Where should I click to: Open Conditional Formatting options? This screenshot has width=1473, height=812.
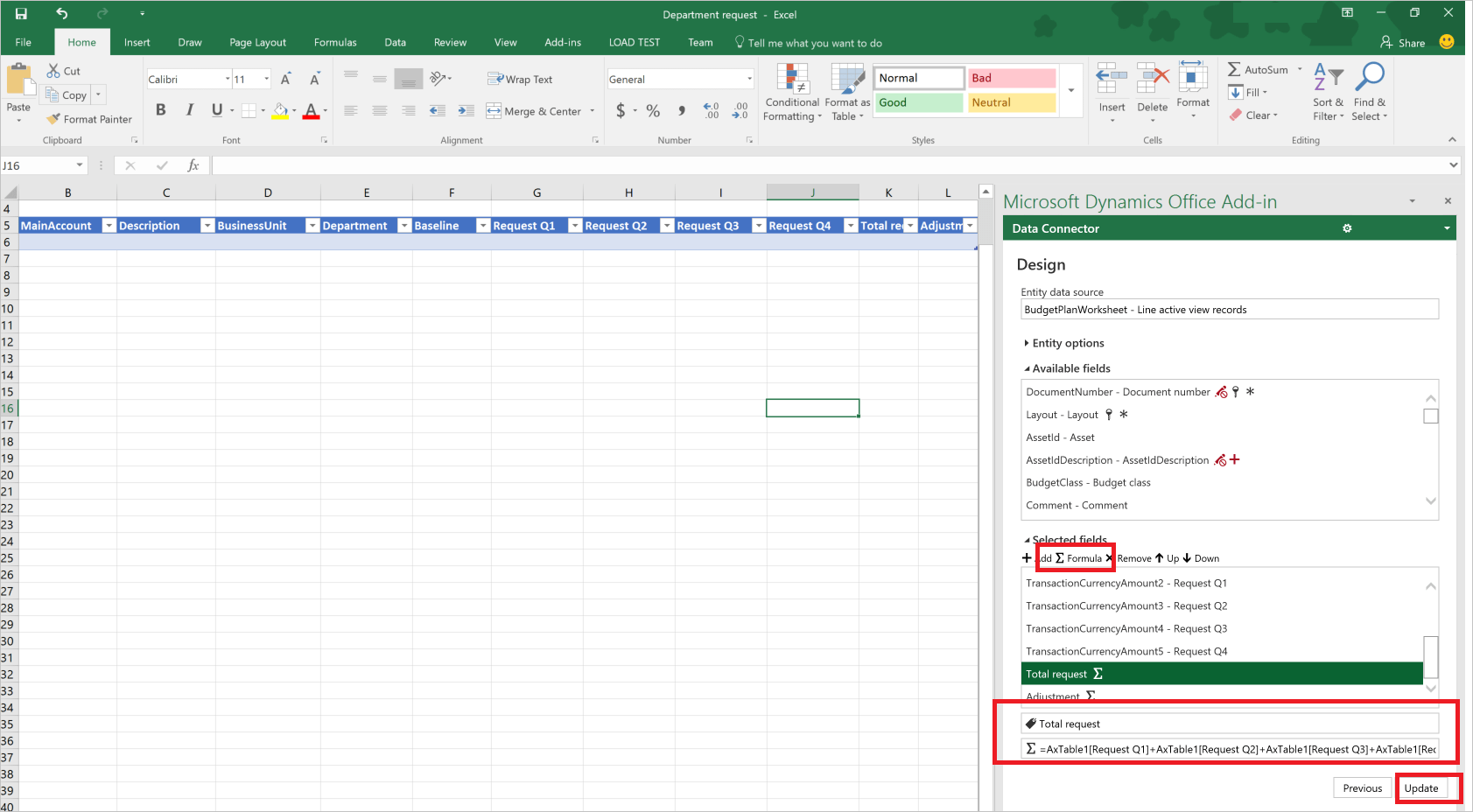click(x=790, y=92)
